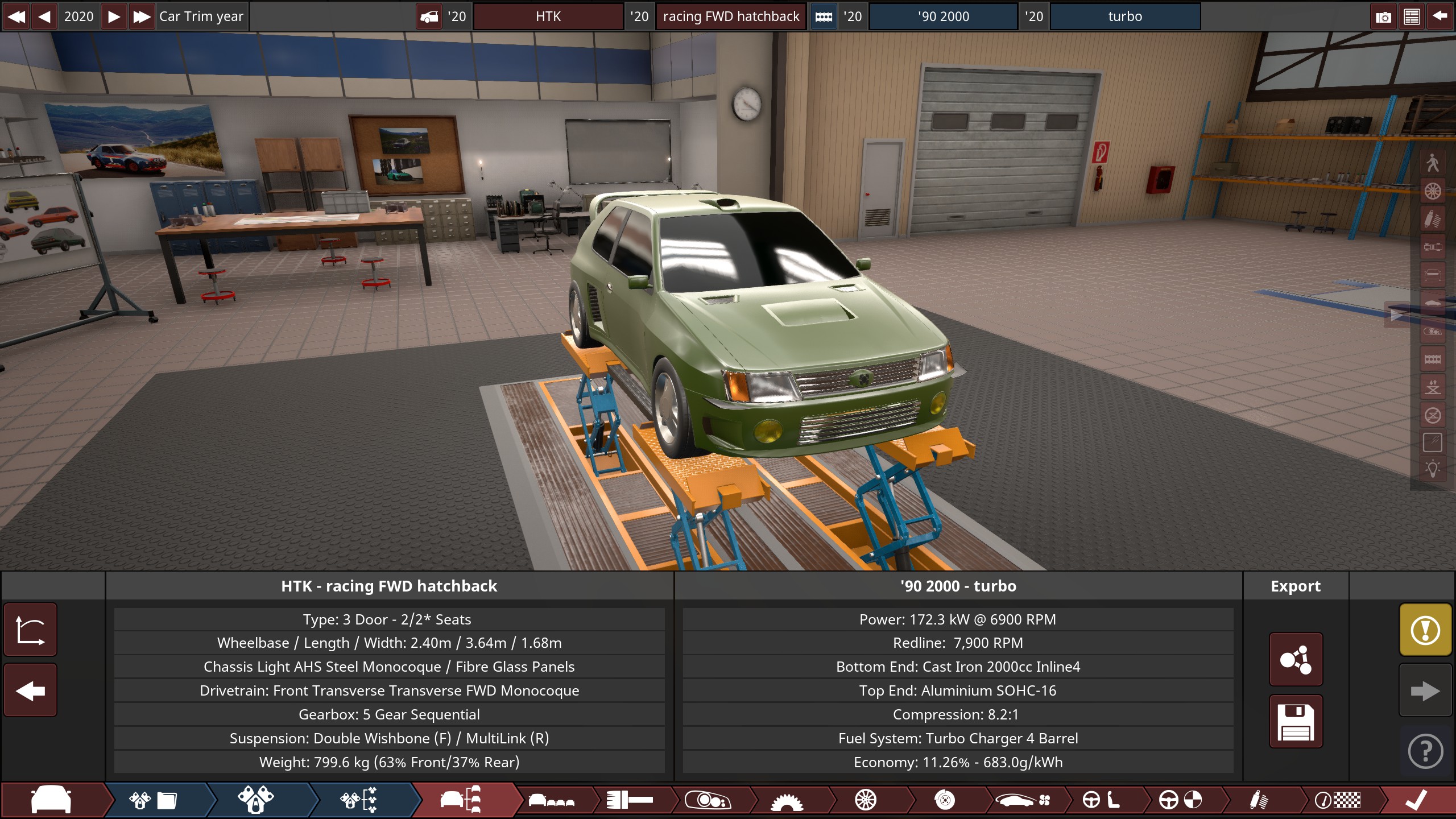
Task: Open the engine variants tree tab
Action: pos(358,800)
